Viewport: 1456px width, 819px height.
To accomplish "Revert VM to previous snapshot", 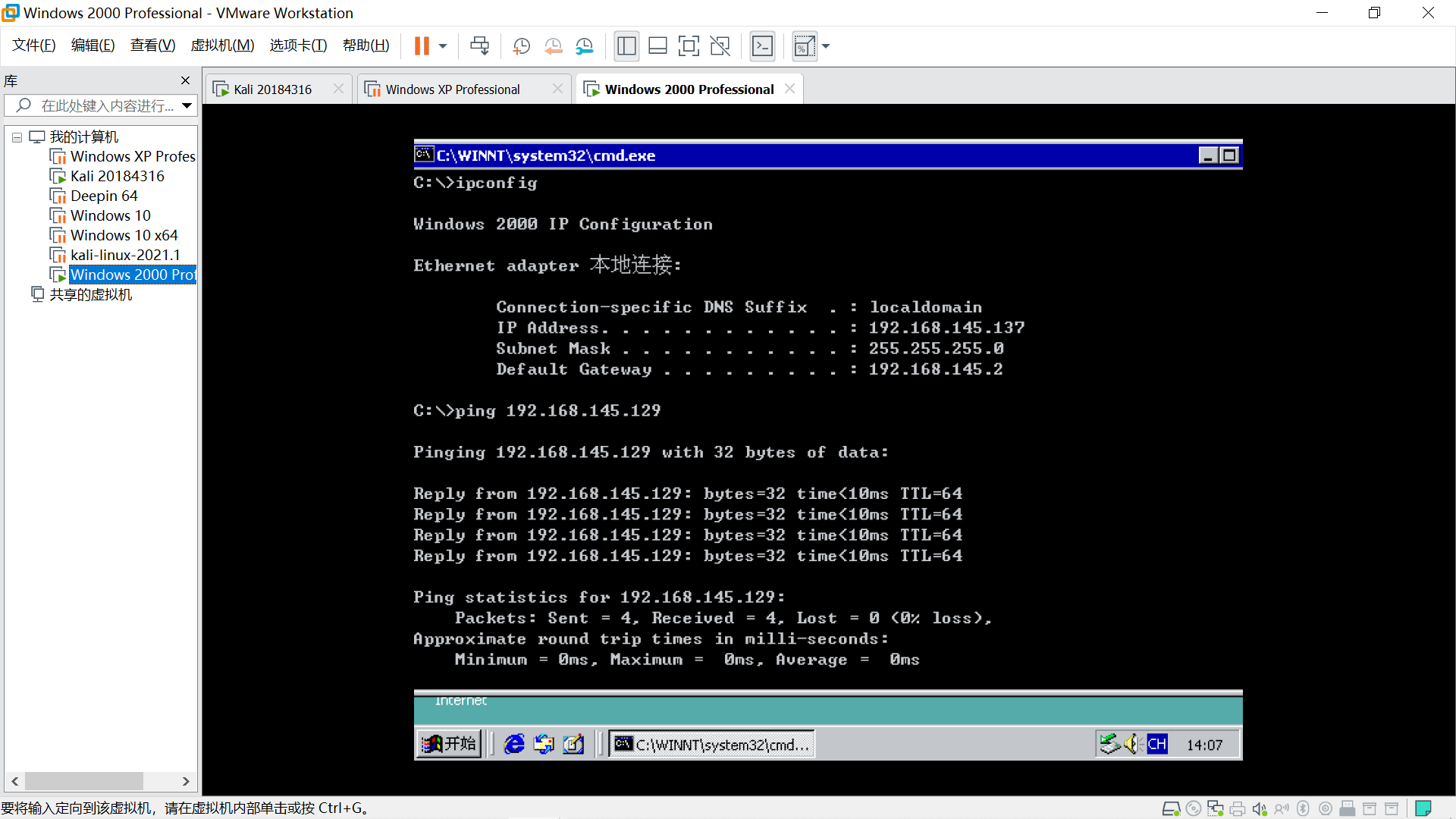I will click(x=553, y=46).
